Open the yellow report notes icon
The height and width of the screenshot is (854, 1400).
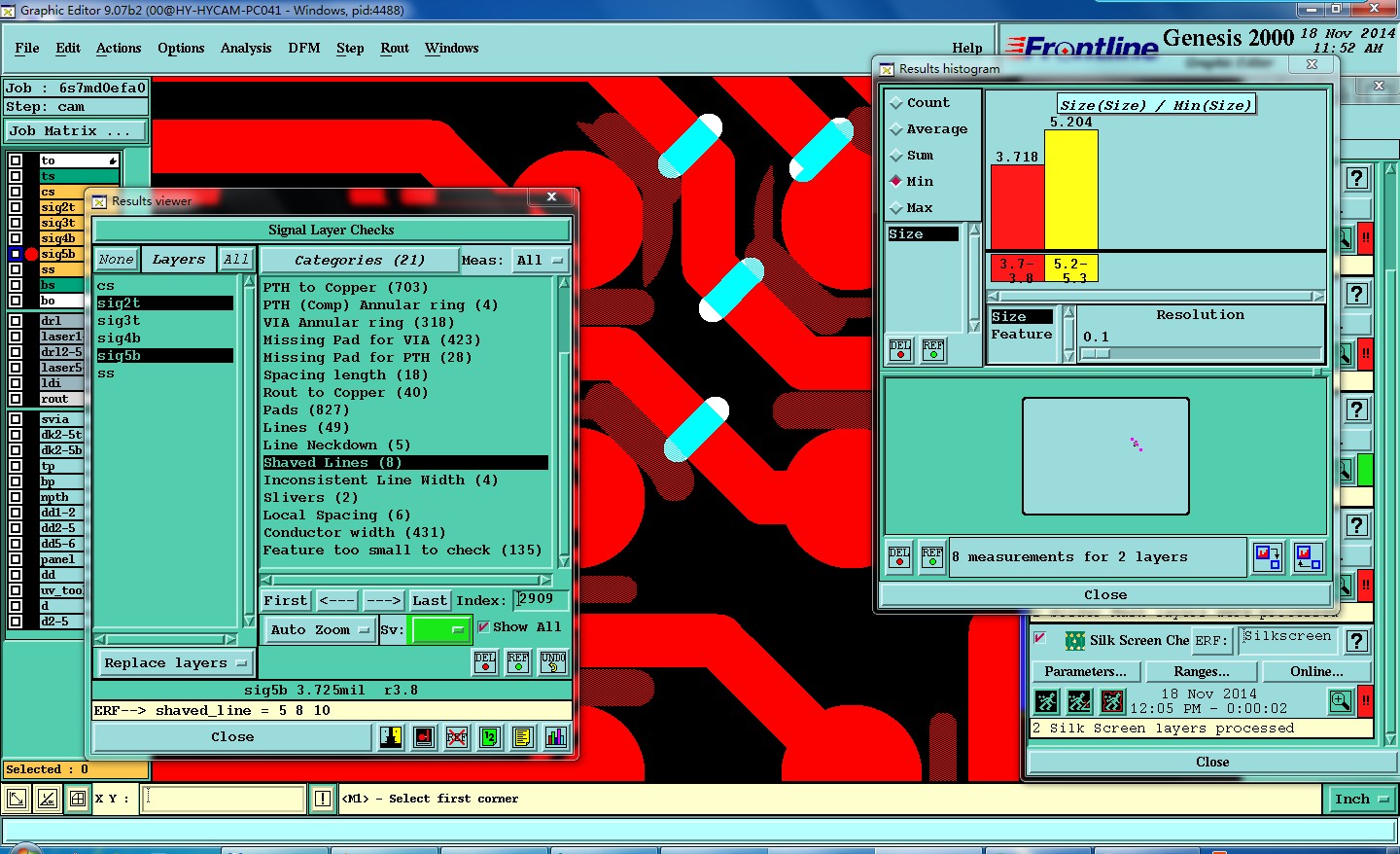click(522, 737)
